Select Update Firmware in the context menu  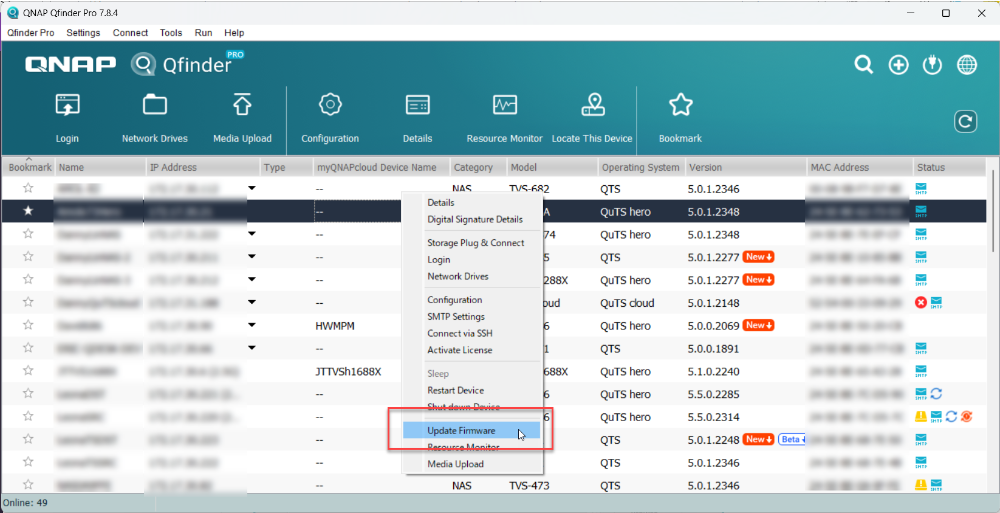click(461, 431)
